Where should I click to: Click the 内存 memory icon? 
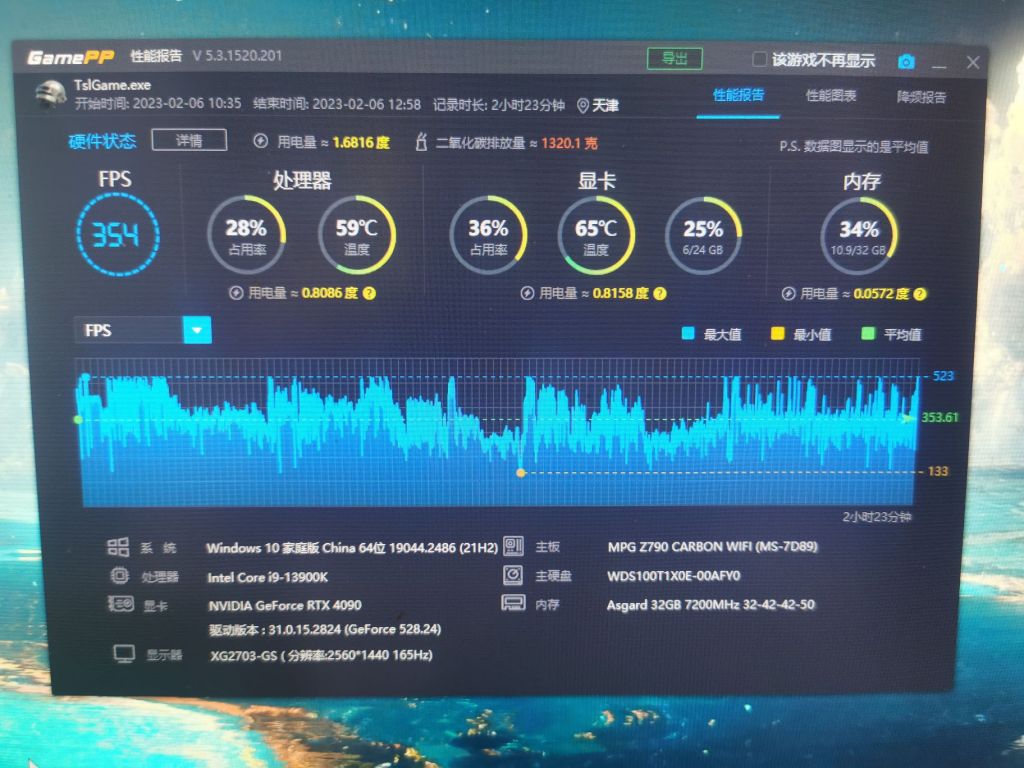513,604
